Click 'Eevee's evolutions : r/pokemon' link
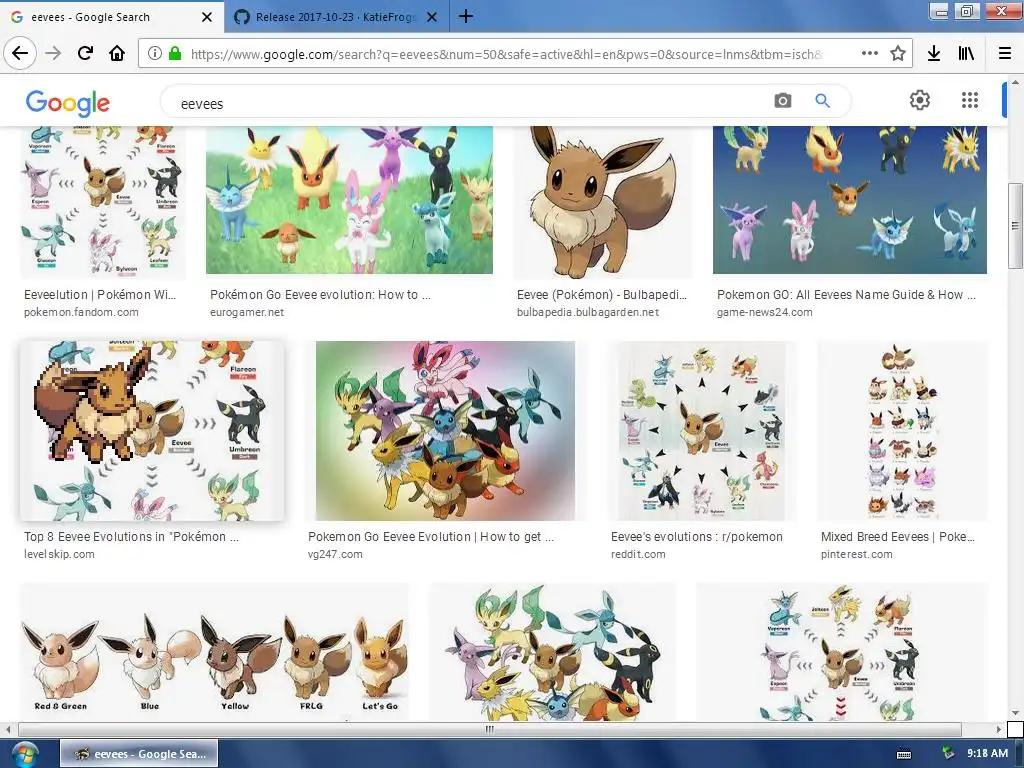 (696, 537)
